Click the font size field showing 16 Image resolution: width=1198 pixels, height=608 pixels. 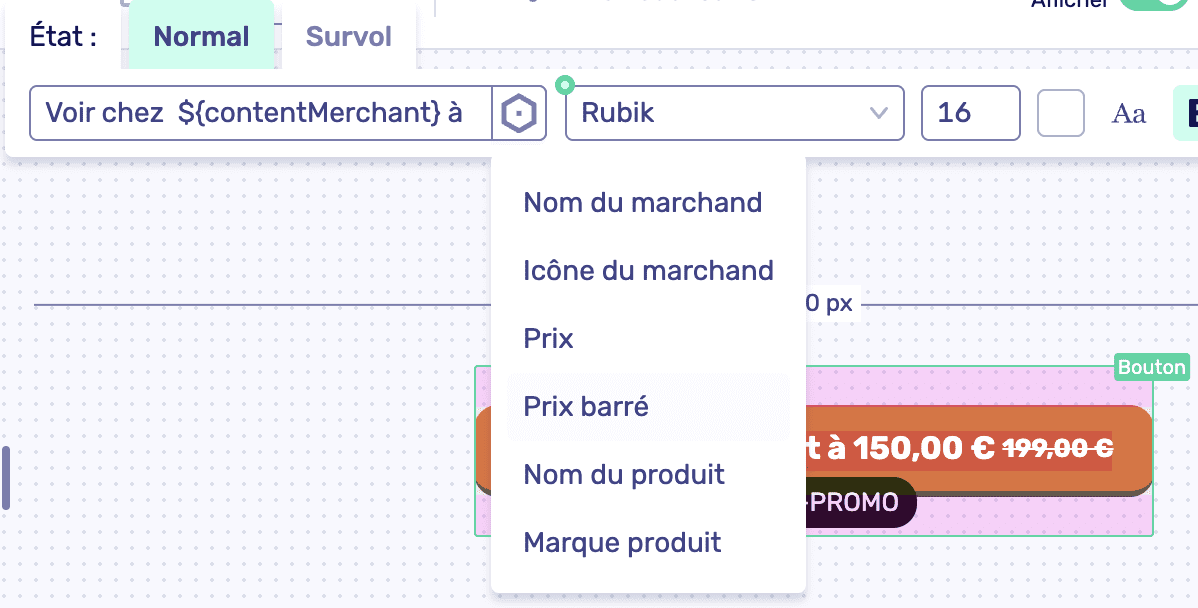[970, 113]
